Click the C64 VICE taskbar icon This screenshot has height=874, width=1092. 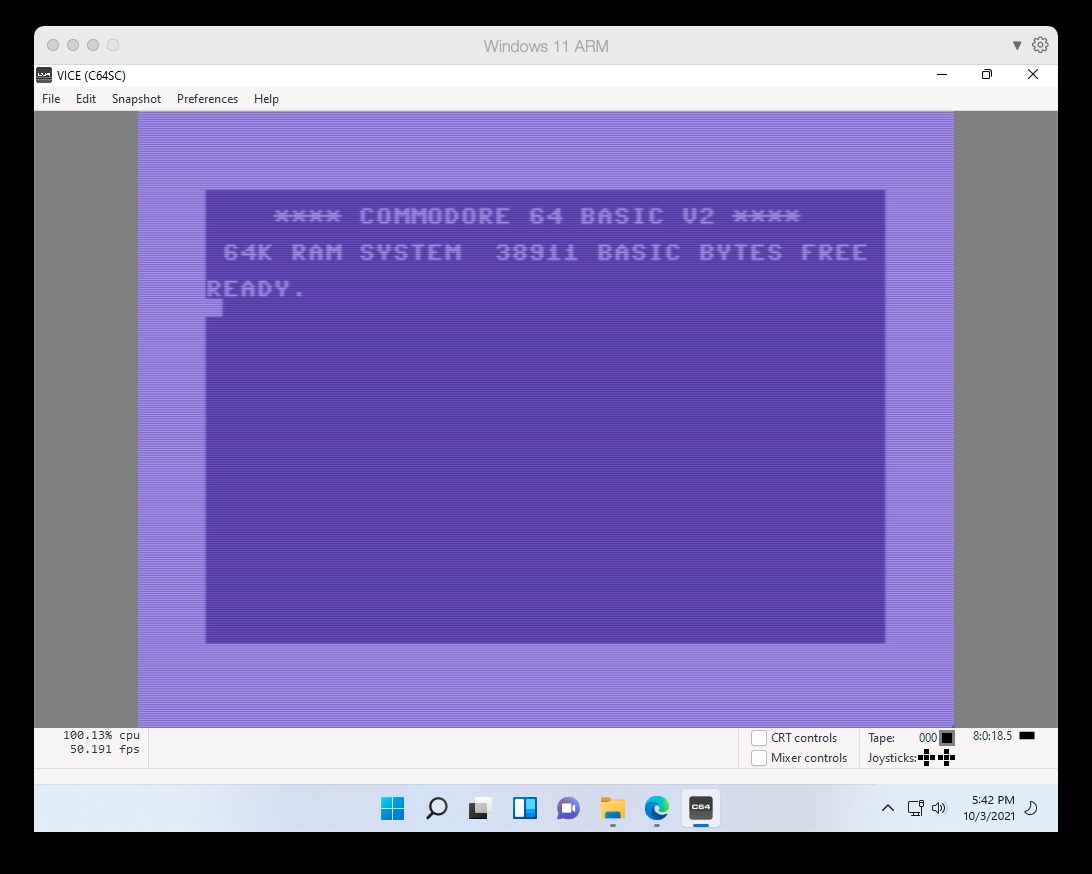(701, 808)
